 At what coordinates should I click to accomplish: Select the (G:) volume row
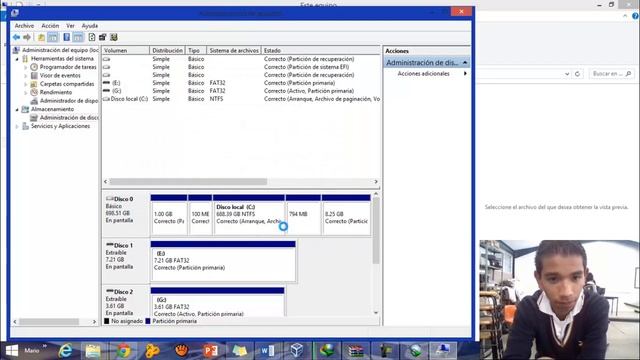241,91
